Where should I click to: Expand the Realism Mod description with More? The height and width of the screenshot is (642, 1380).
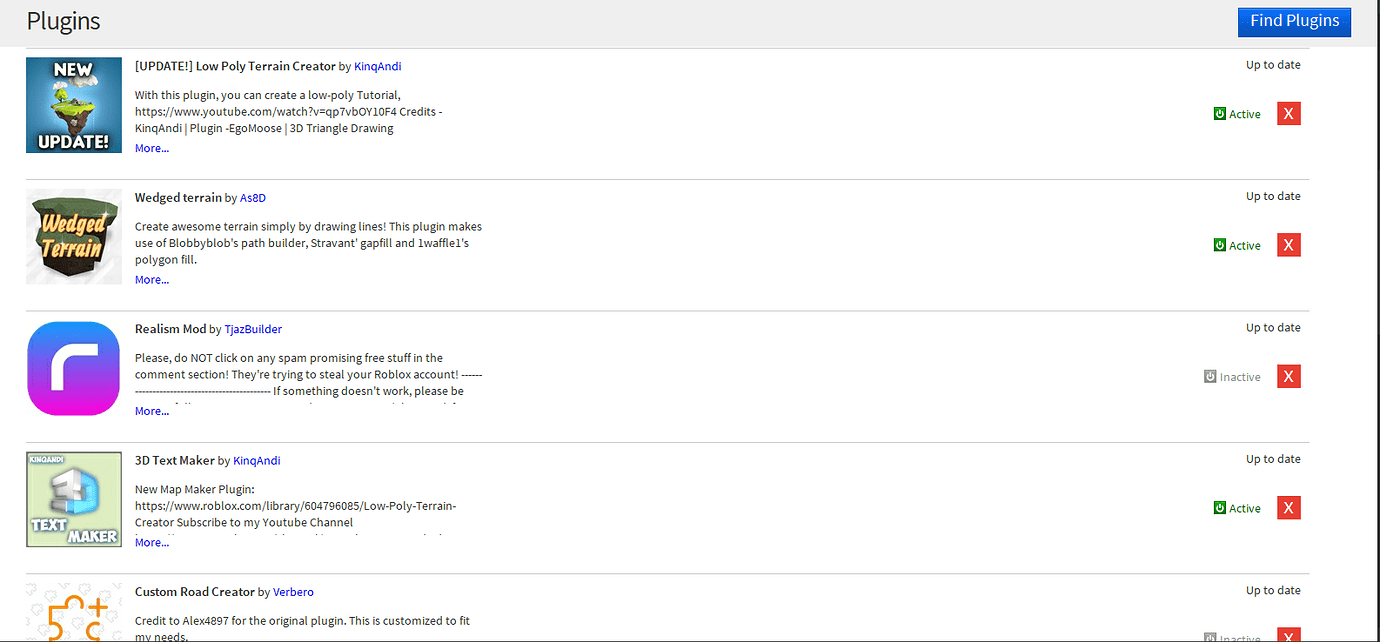pos(150,410)
